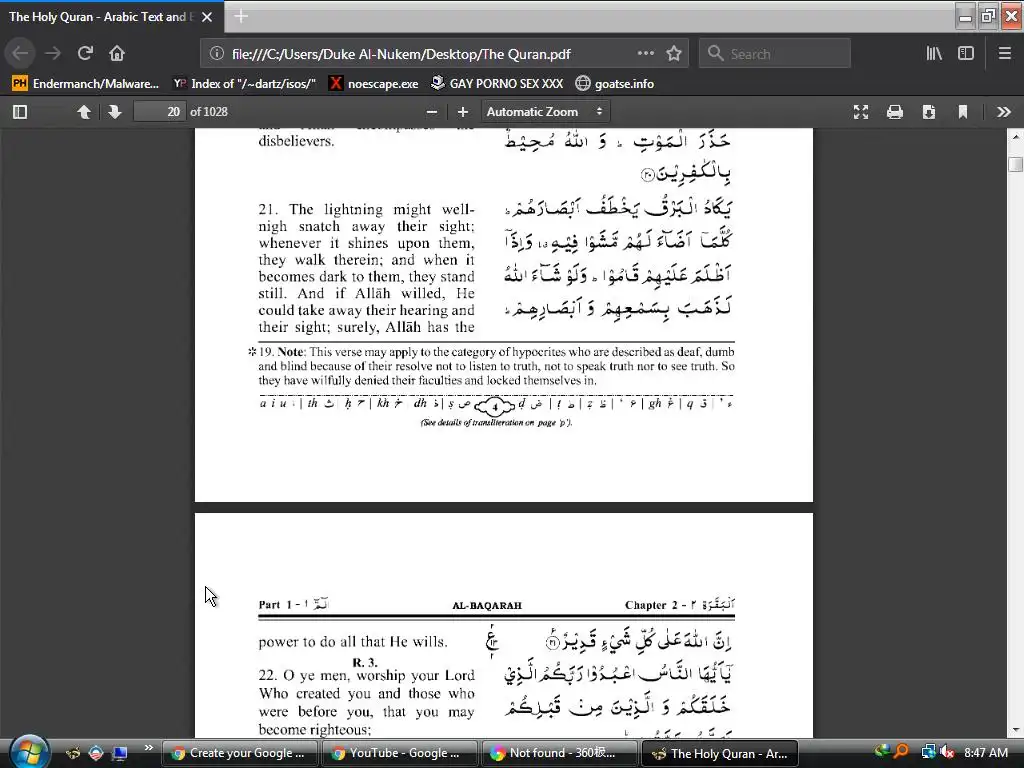Open the Firefox home page
Viewport: 1024px width, 768px height.
click(x=117, y=54)
